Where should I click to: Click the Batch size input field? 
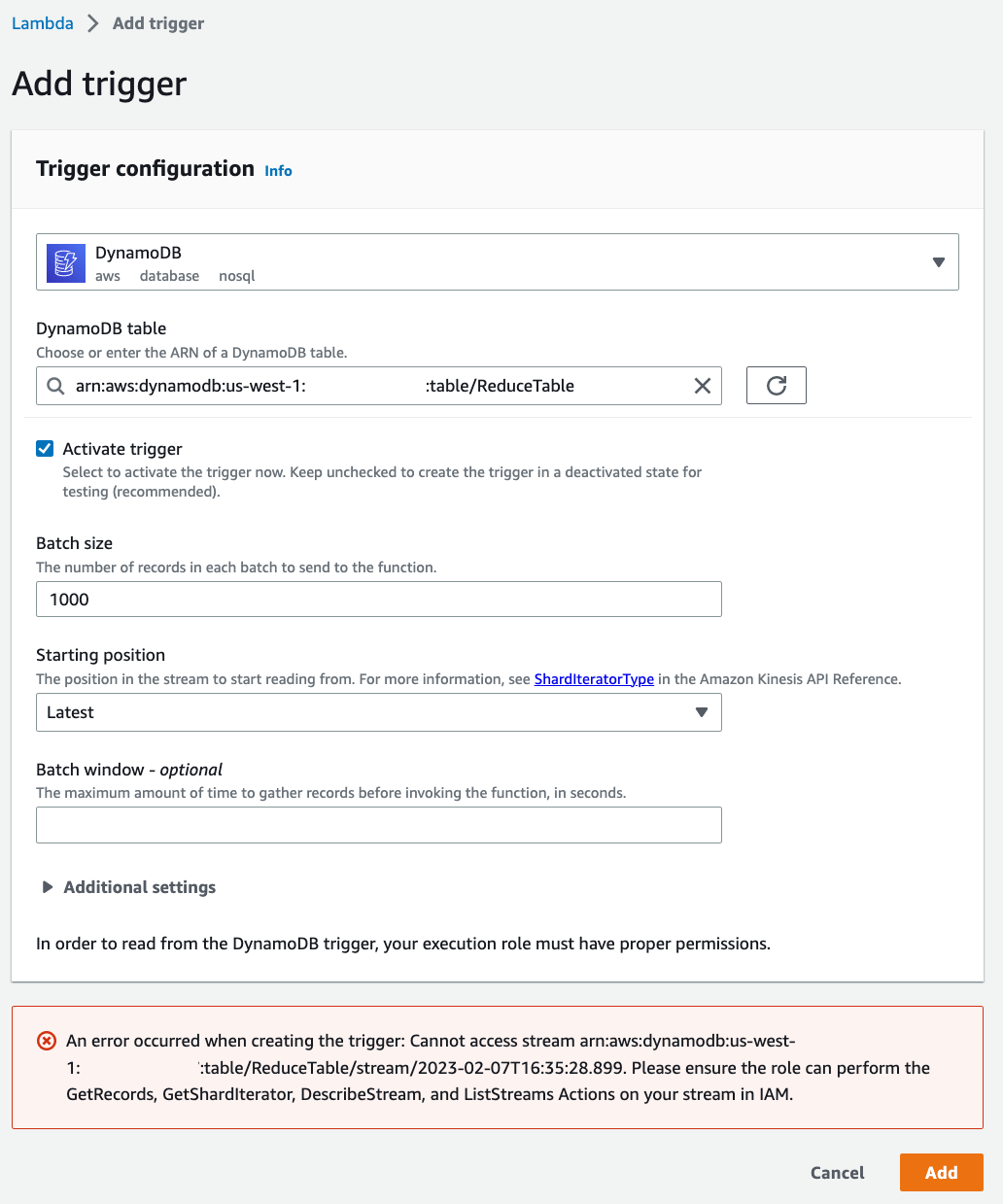pyautogui.click(x=379, y=599)
